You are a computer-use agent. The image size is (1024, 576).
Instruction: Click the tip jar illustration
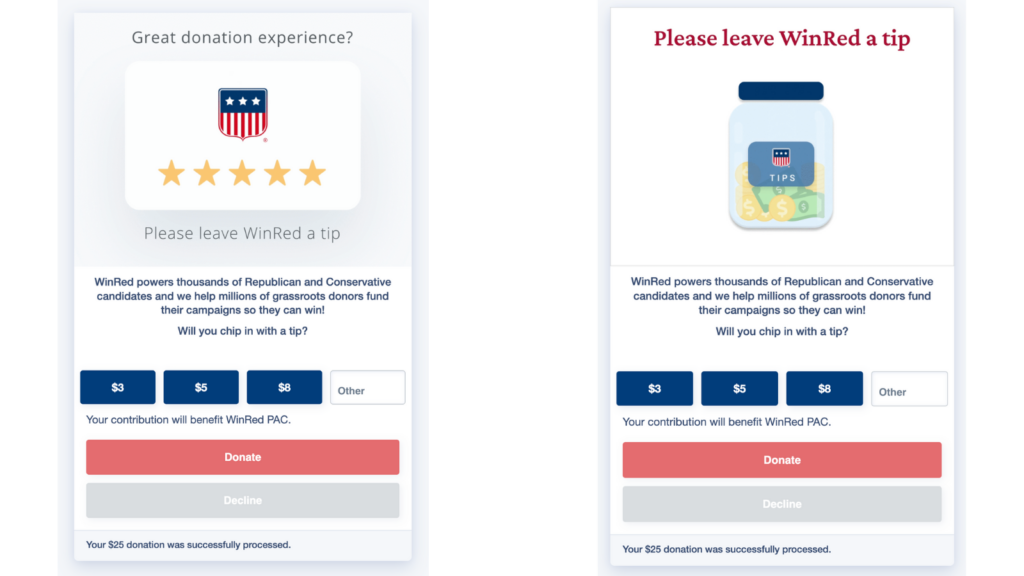coord(781,155)
